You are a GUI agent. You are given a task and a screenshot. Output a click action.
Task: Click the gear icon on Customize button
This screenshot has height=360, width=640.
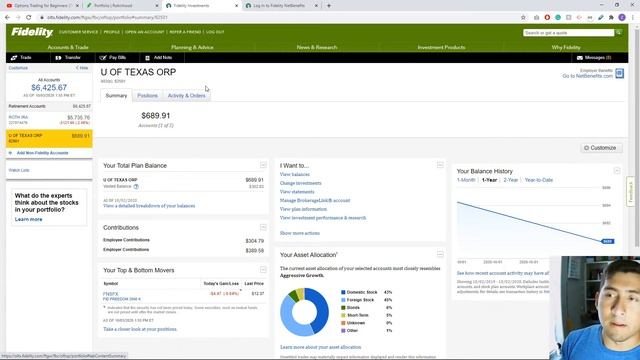pyautogui.click(x=587, y=148)
